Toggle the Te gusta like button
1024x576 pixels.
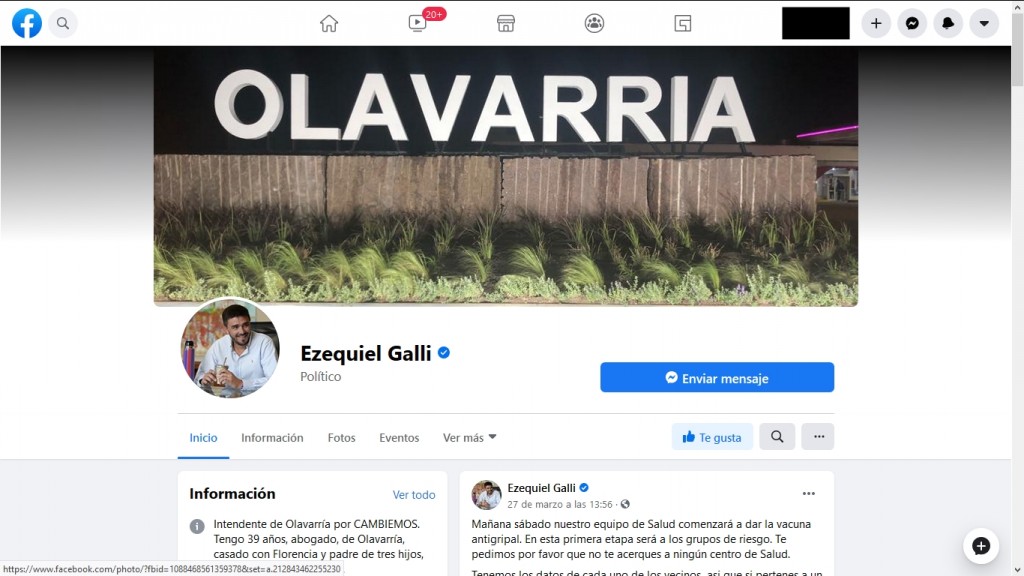712,437
